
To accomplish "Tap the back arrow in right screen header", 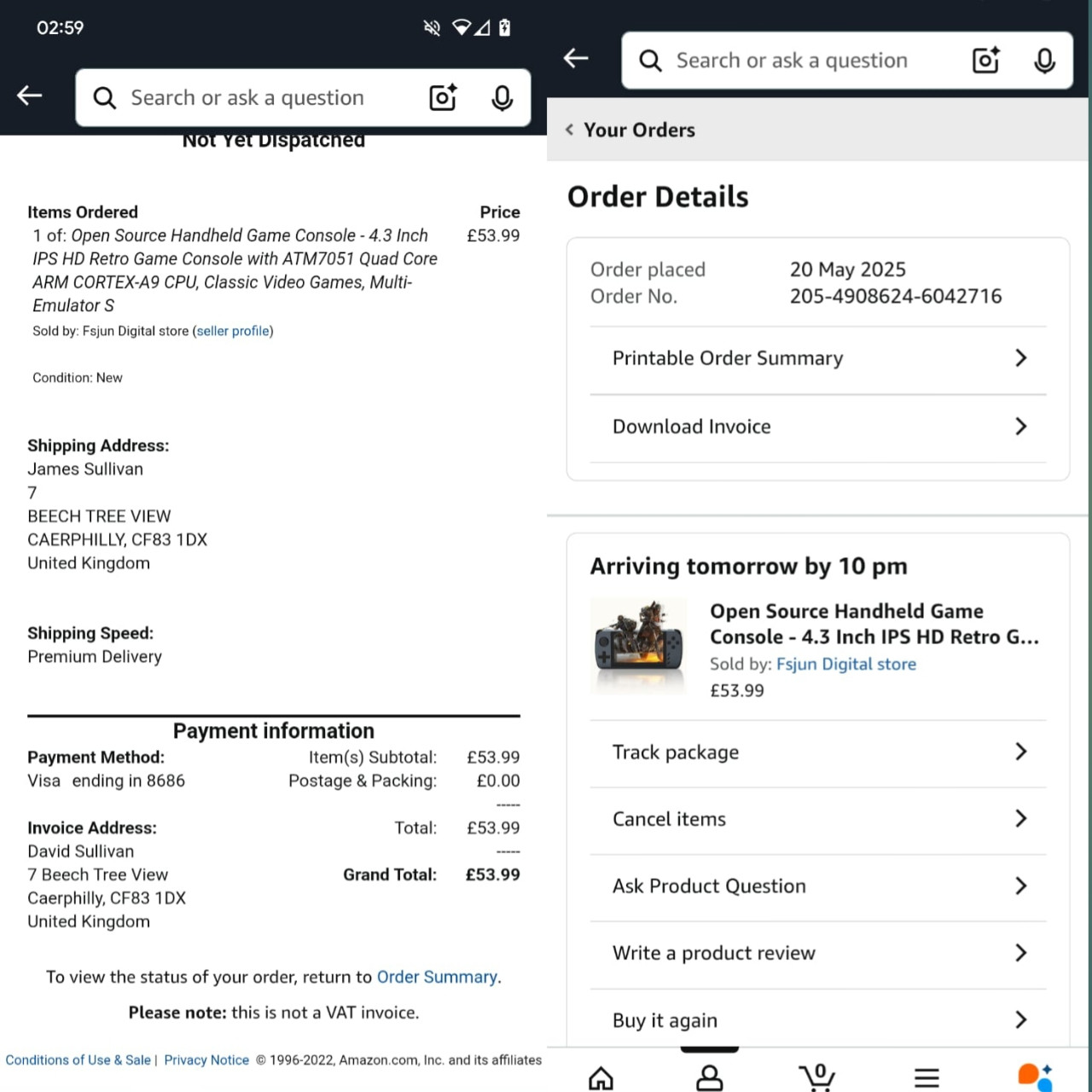I will (x=577, y=58).
